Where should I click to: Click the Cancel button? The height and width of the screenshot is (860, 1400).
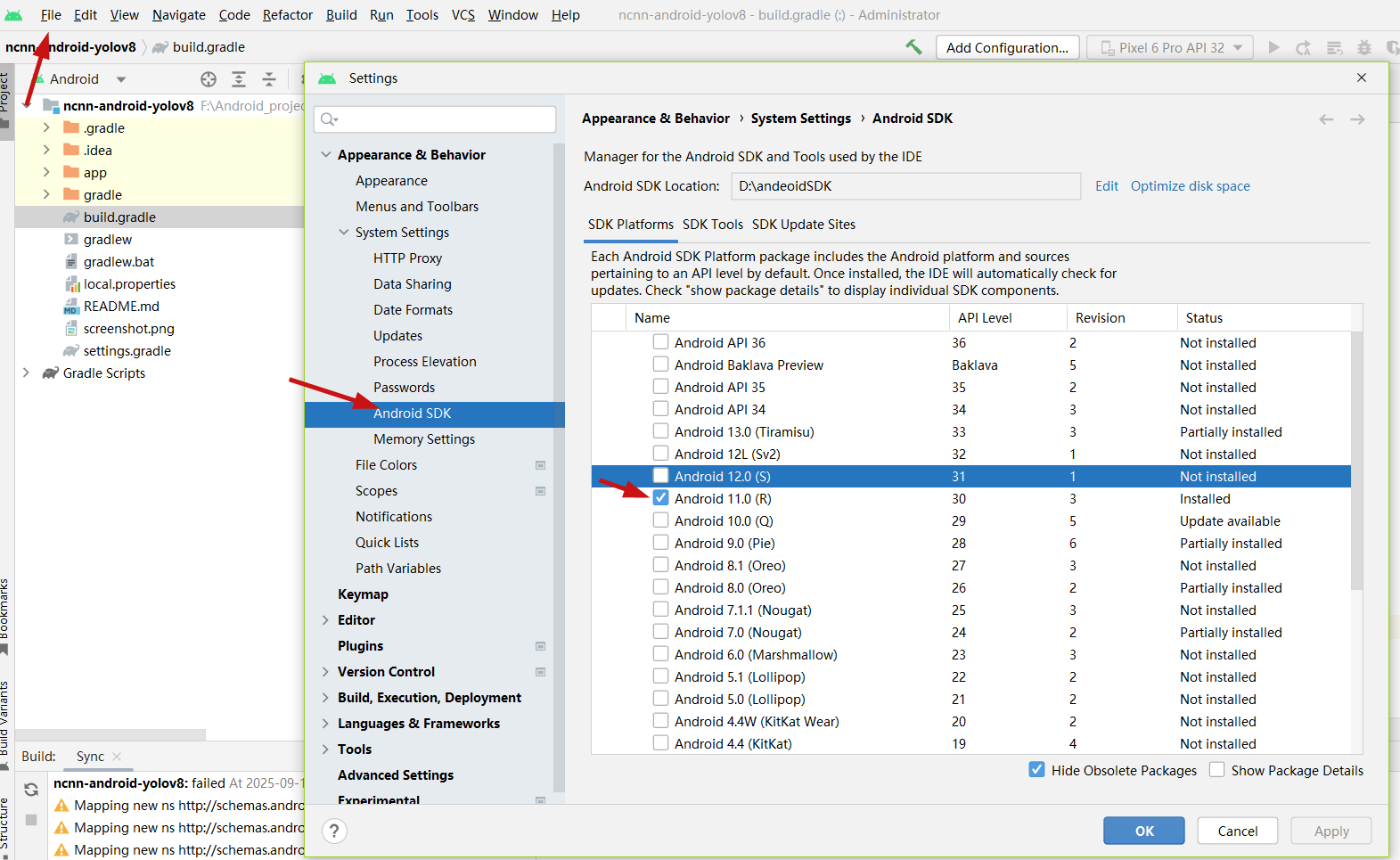[1238, 831]
